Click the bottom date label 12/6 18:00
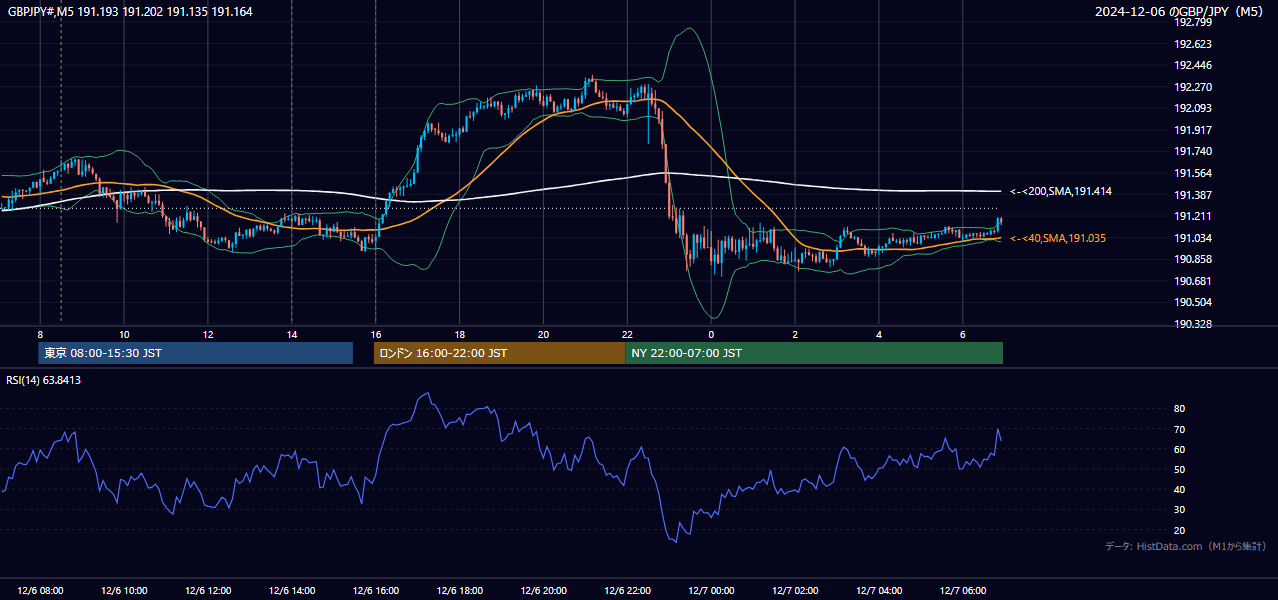Image resolution: width=1278 pixels, height=600 pixels. point(460,590)
